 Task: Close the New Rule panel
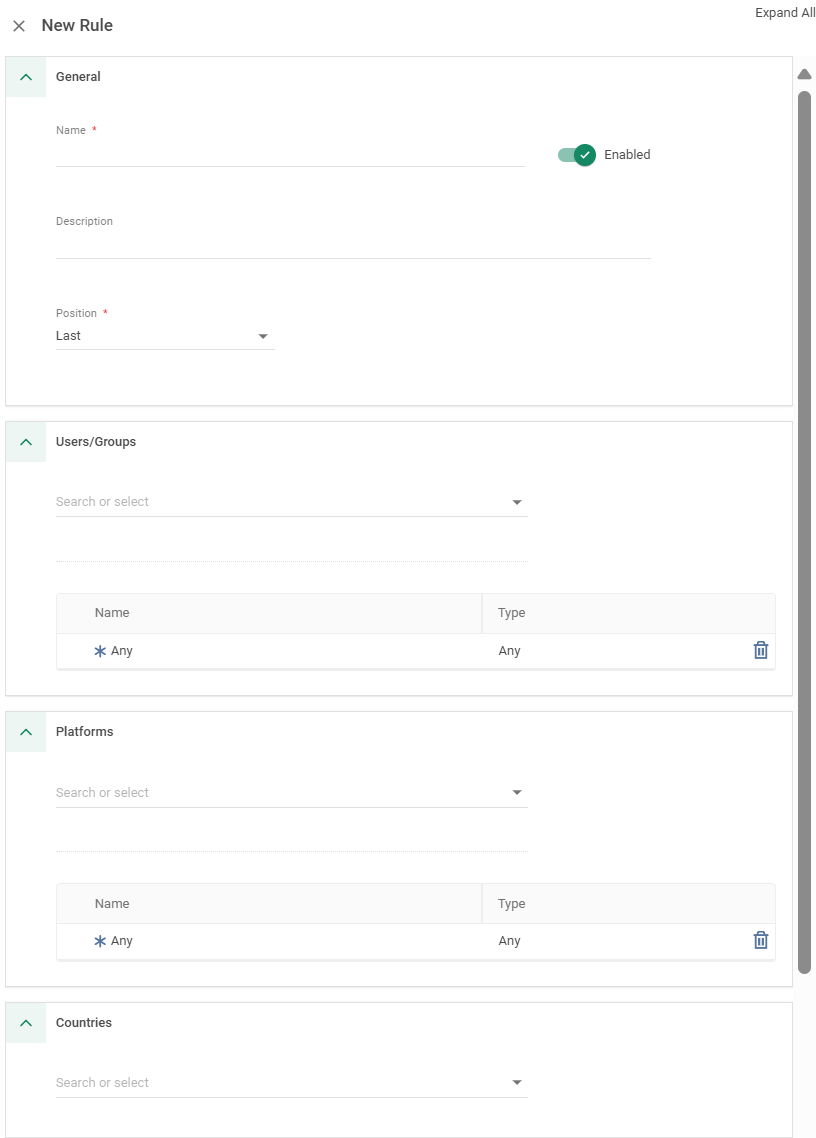coord(19,26)
